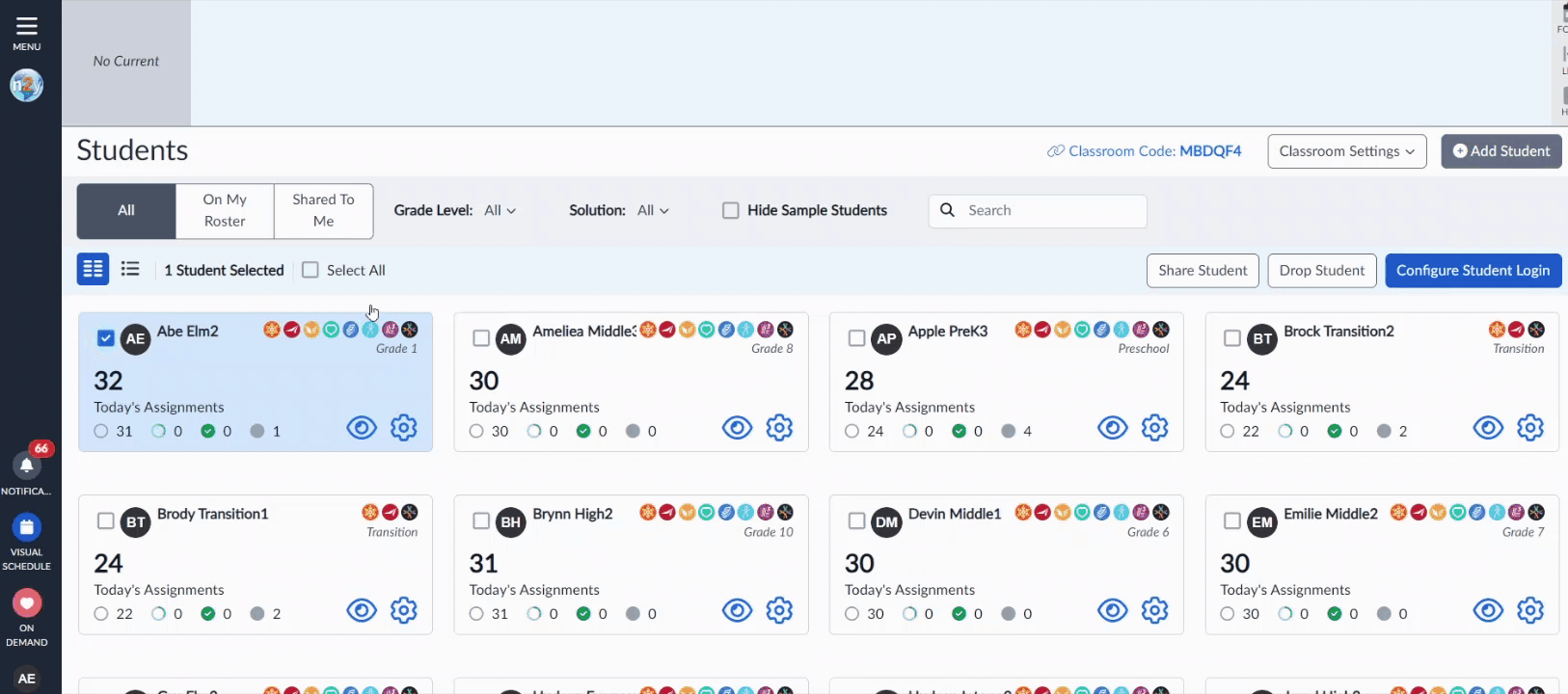Click Configure Student Login button
Screen dimensions: 1568x694
[1473, 271]
